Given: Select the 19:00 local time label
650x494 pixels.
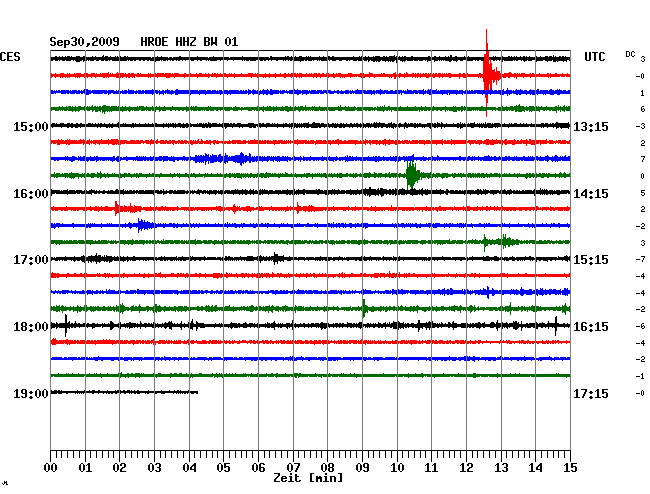Looking at the screenshot, I should 31,393.
